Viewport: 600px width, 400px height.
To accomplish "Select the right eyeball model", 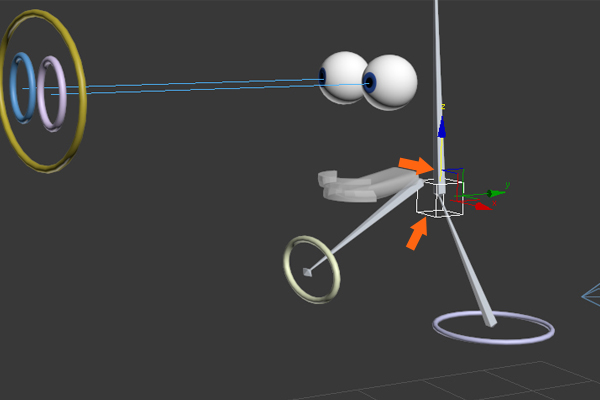I will [390, 82].
